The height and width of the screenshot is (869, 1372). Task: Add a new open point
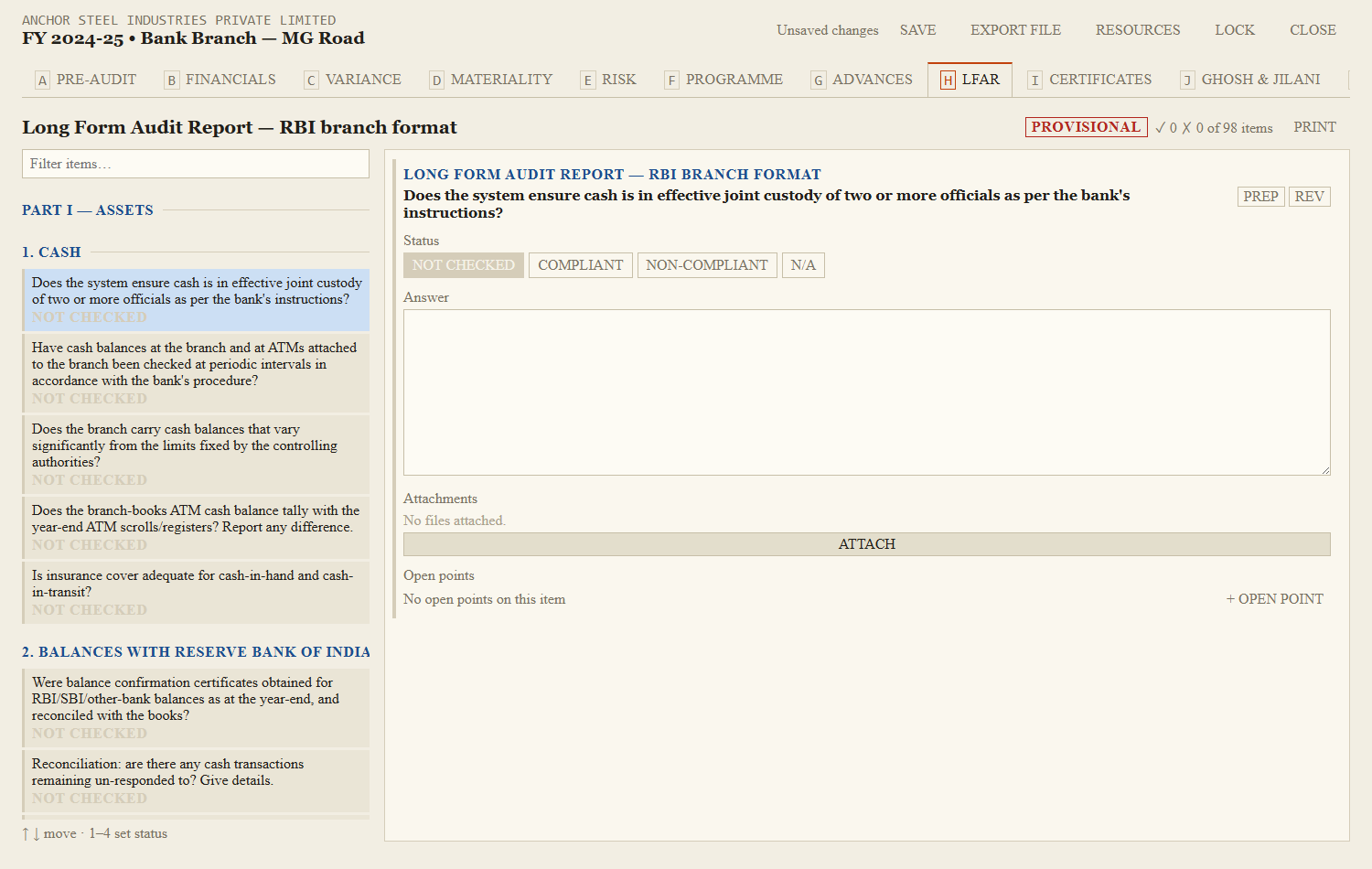tap(1274, 599)
